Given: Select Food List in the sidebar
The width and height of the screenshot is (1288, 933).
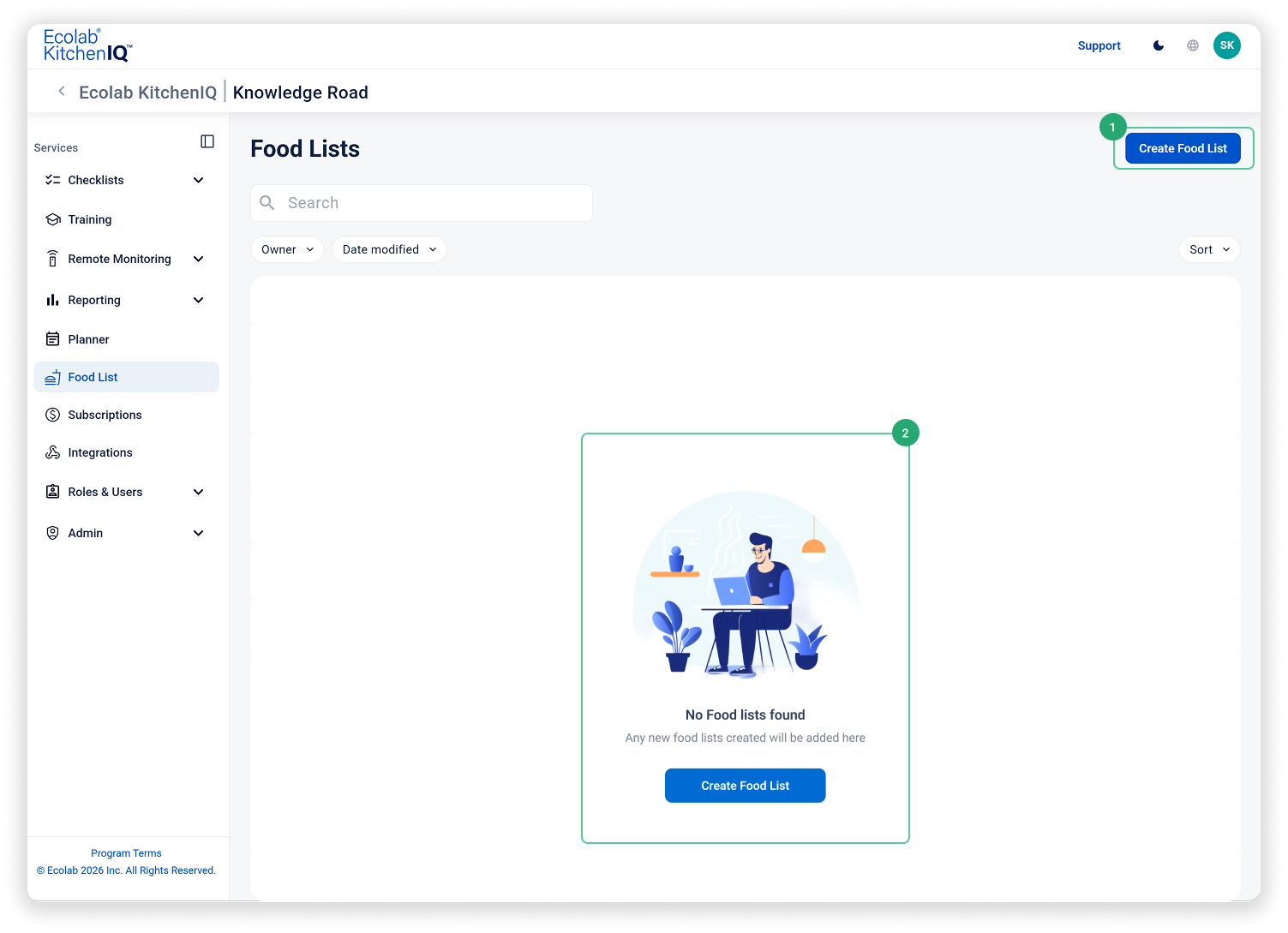Looking at the screenshot, I should pos(126,377).
